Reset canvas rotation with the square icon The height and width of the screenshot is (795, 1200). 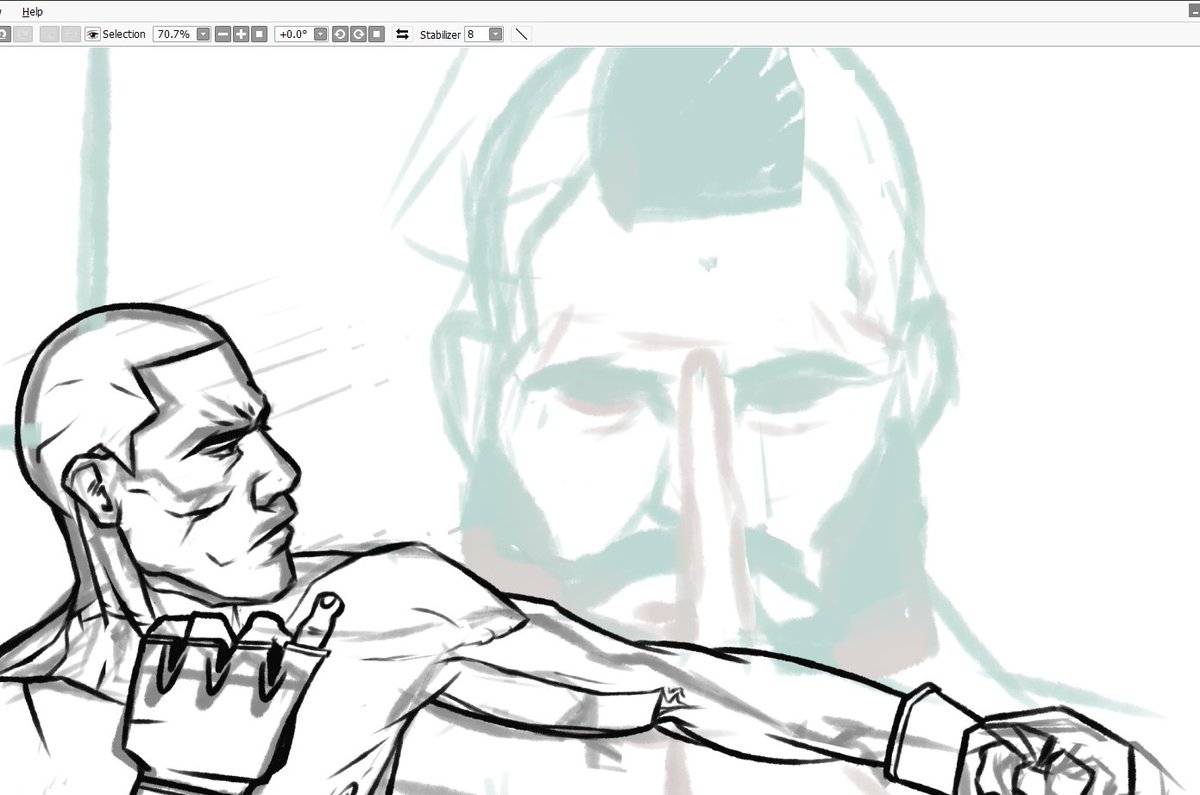point(374,33)
